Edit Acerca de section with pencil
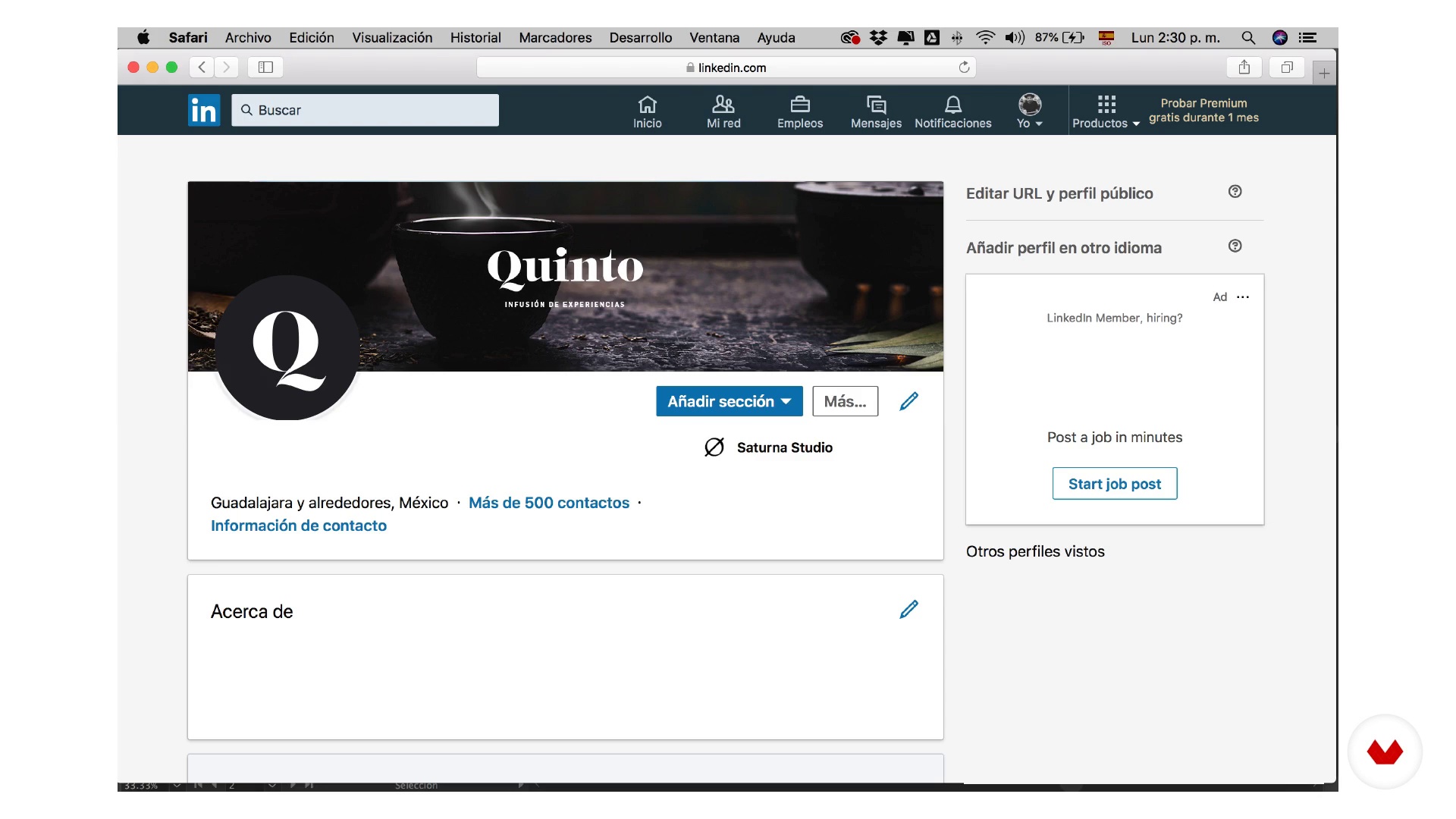This screenshot has width=1456, height=819. (x=909, y=610)
